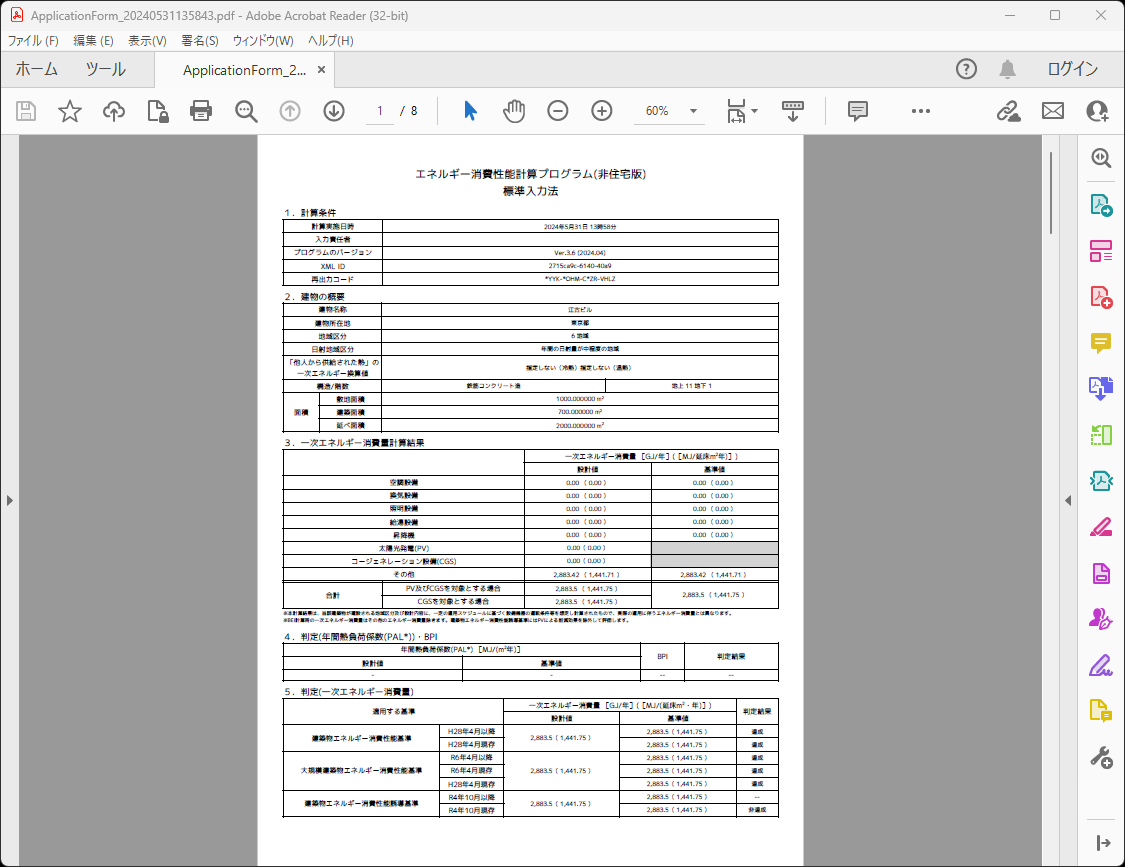Image resolution: width=1125 pixels, height=867 pixels.
Task: Collapse the right tools pane
Action: [1068, 500]
